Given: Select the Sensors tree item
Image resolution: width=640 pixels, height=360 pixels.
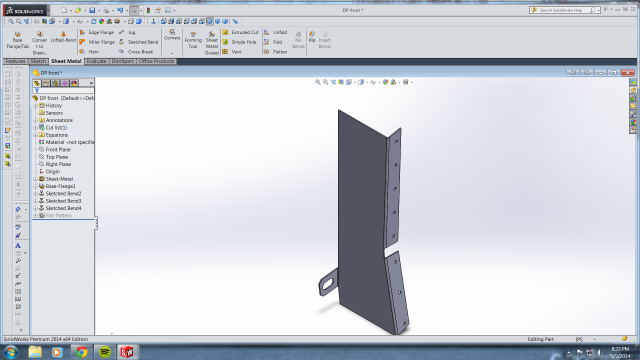Looking at the screenshot, I should (50, 113).
